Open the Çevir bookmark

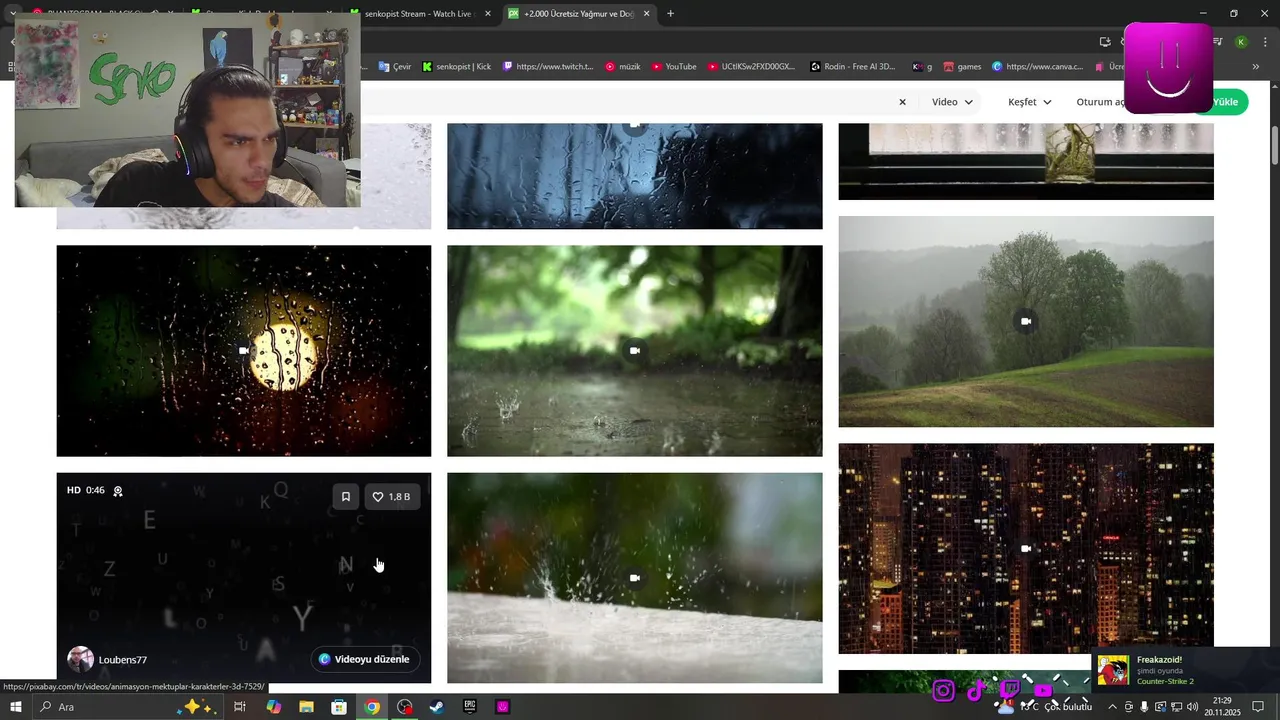tap(395, 67)
